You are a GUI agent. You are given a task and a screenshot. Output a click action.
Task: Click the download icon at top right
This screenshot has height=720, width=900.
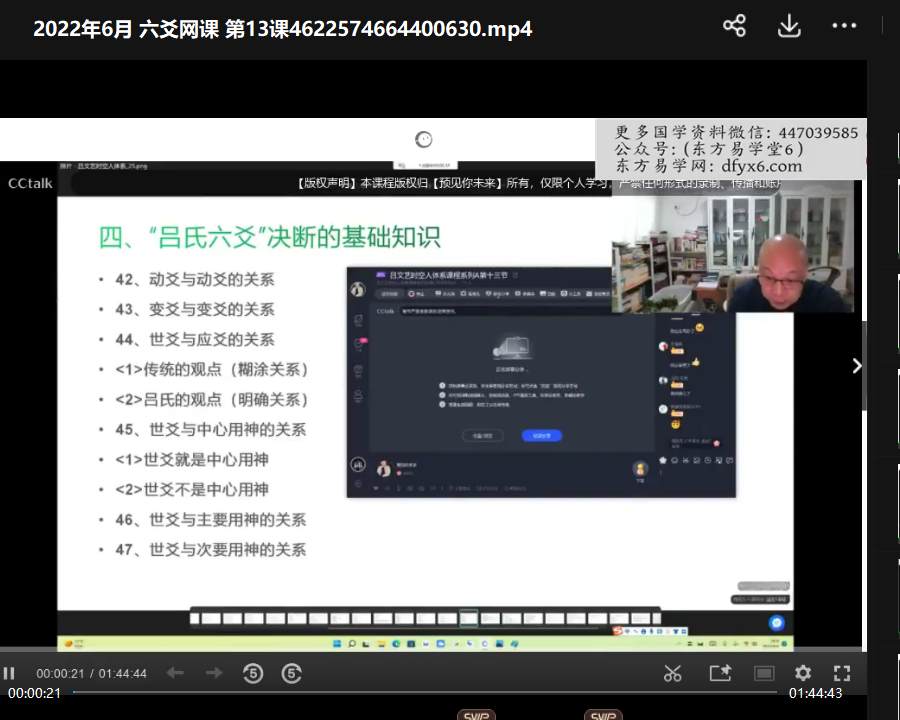[x=789, y=27]
